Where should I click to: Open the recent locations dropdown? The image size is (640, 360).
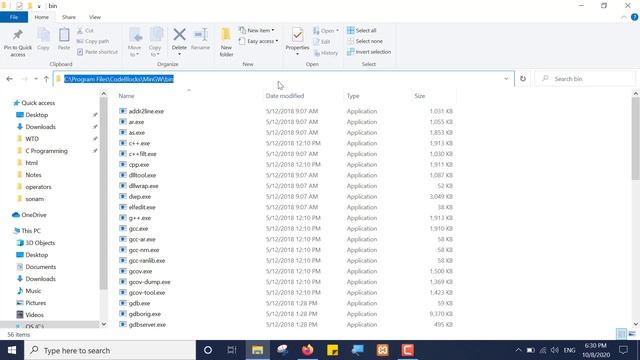36,79
